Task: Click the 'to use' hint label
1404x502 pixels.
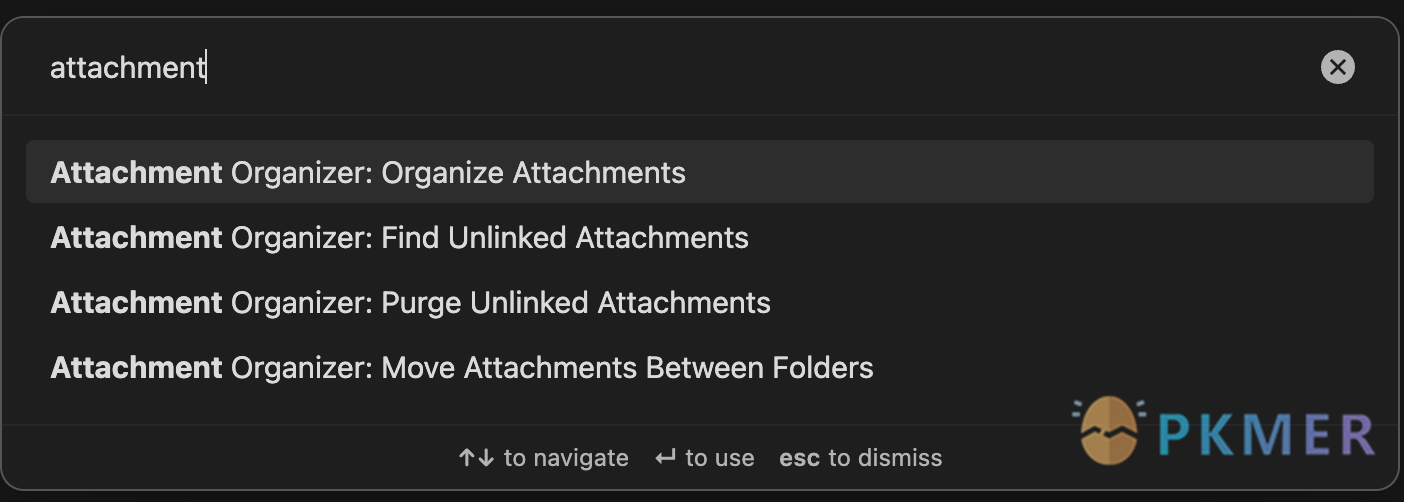Action: point(720,458)
